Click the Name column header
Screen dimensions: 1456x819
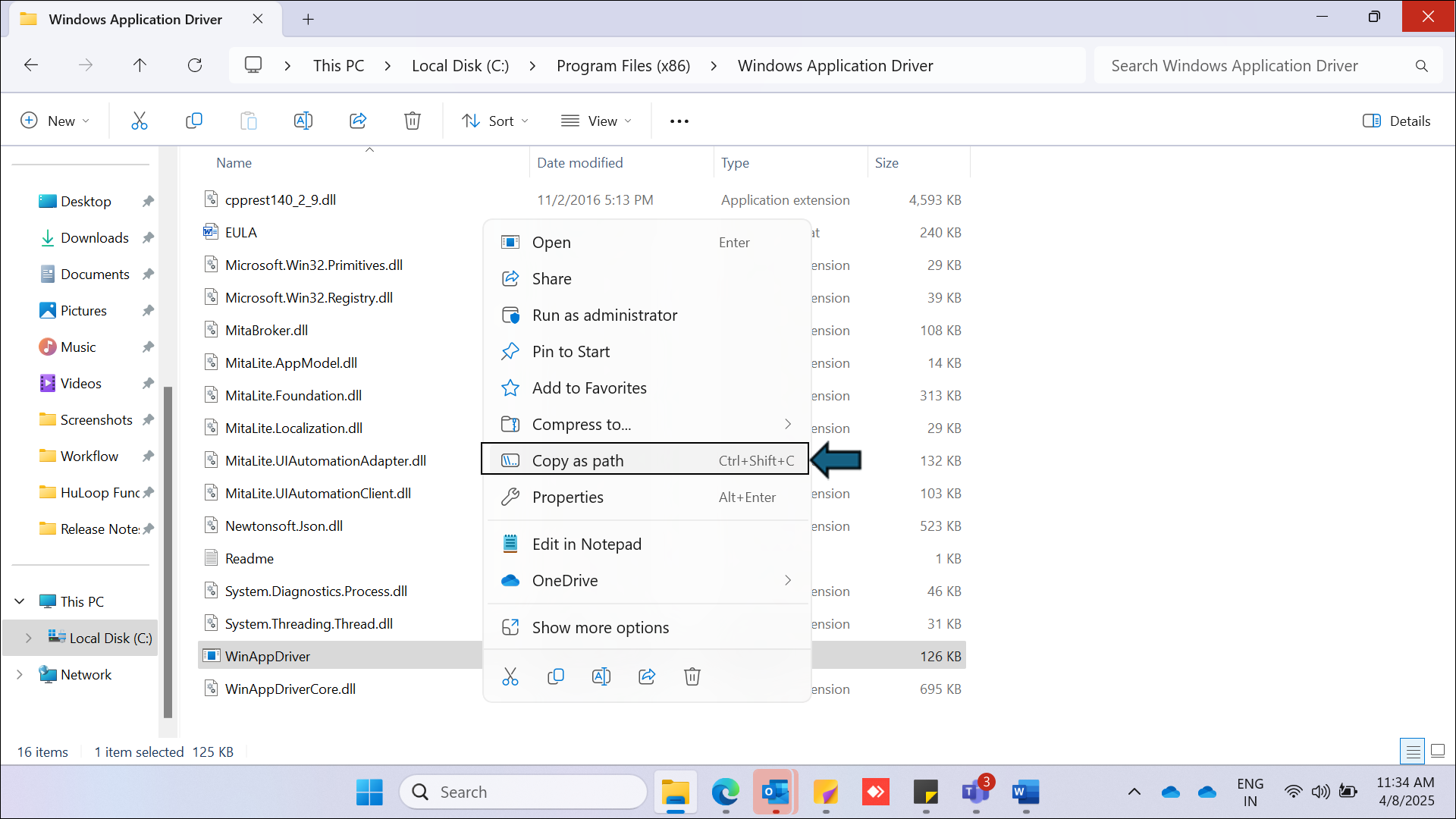(234, 163)
